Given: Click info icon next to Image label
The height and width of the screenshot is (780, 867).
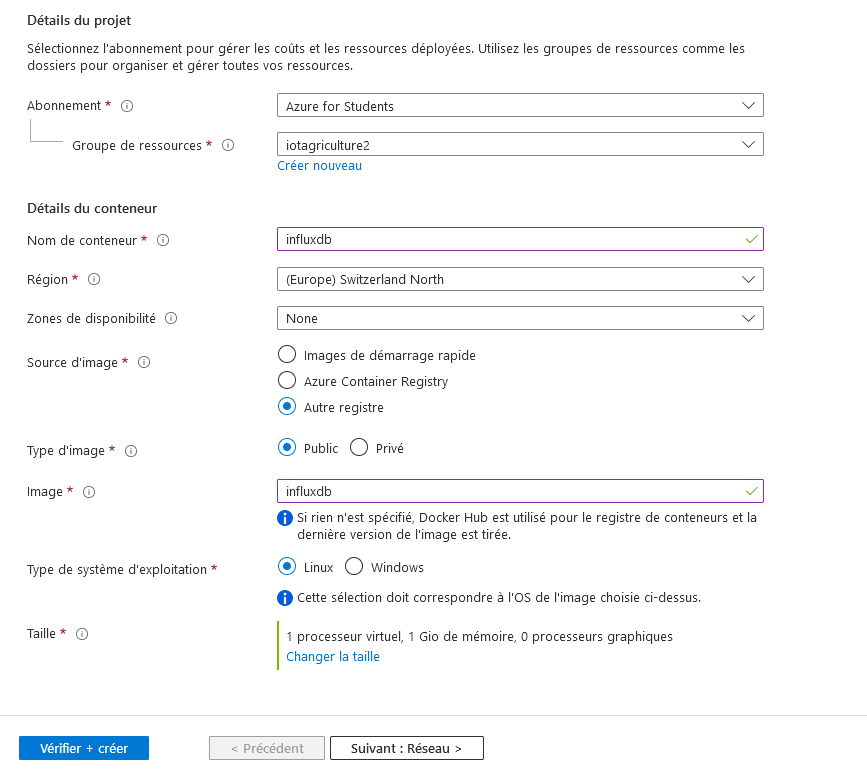Looking at the screenshot, I should click(89, 492).
